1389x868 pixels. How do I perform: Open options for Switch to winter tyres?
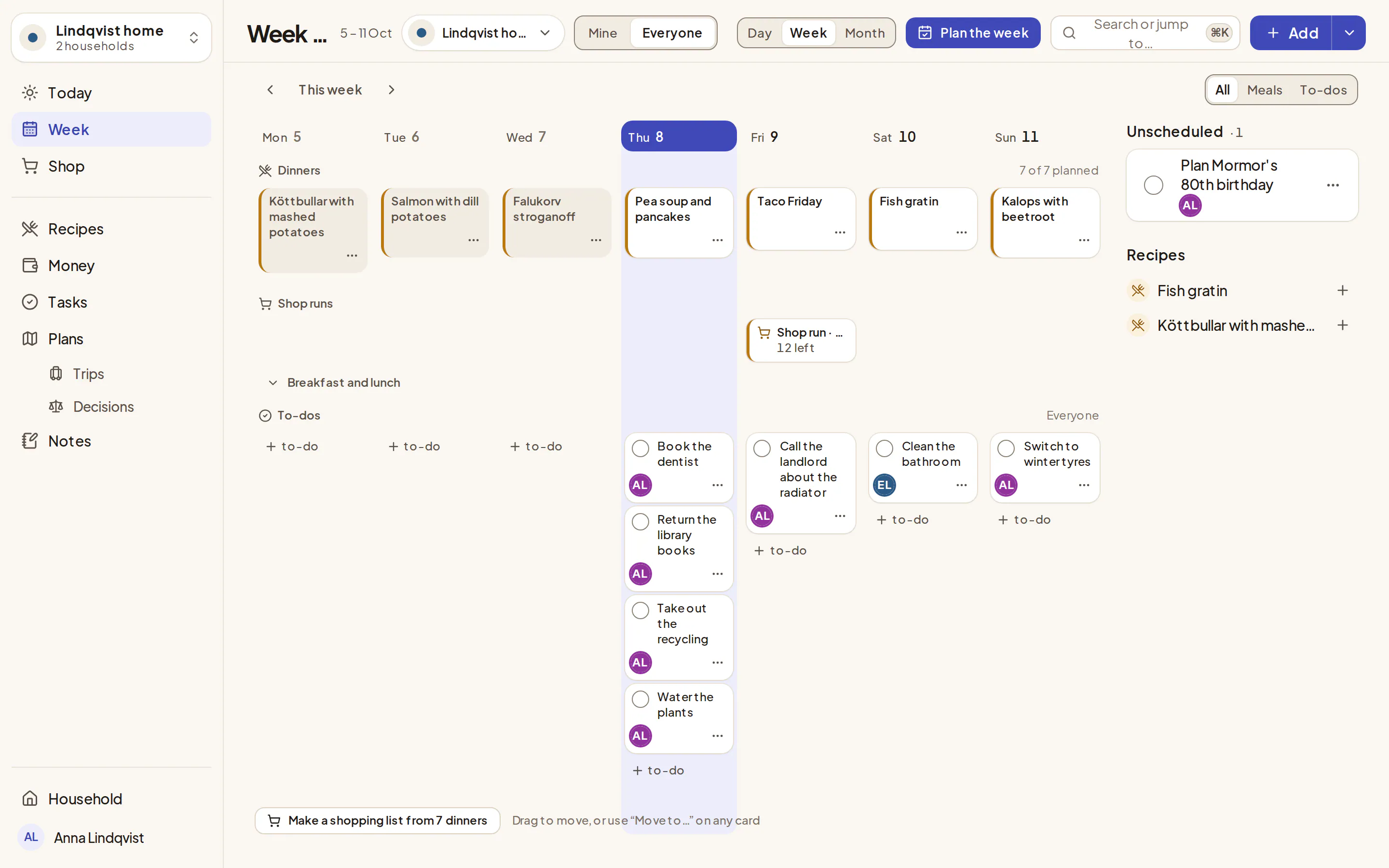pos(1084,485)
